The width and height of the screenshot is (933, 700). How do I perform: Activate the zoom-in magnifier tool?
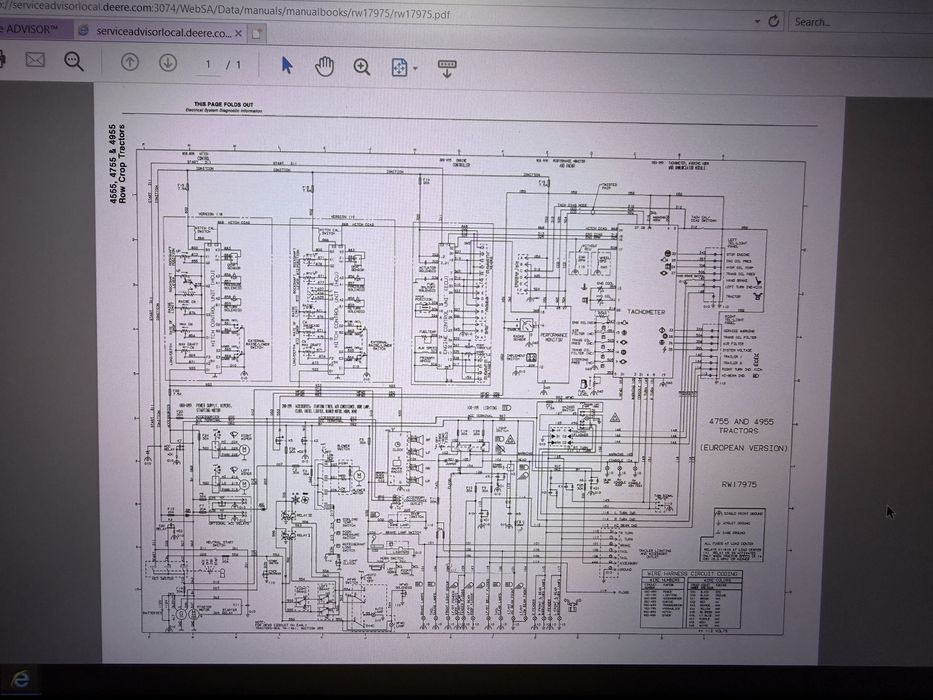(x=361, y=67)
